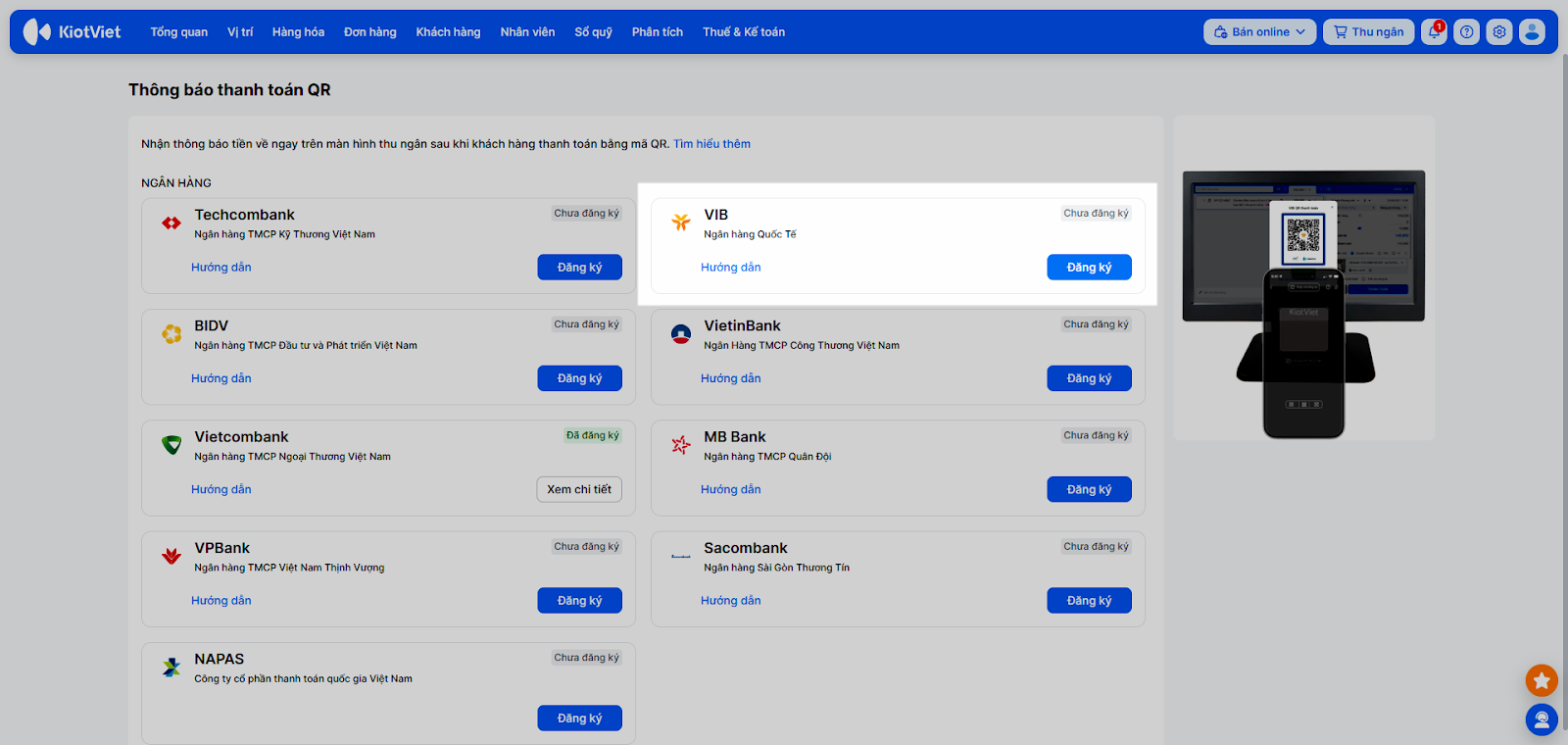Click the BIDV logo icon
1568x745 pixels.
(171, 334)
